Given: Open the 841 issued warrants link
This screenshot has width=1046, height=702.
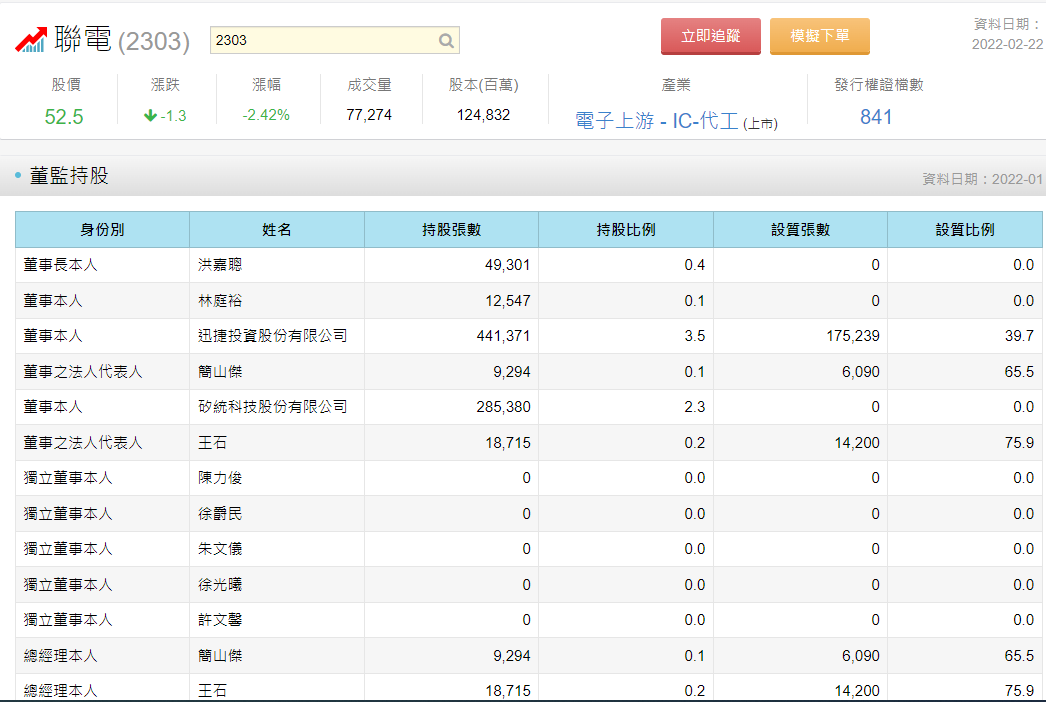Looking at the screenshot, I should pyautogui.click(x=876, y=117).
